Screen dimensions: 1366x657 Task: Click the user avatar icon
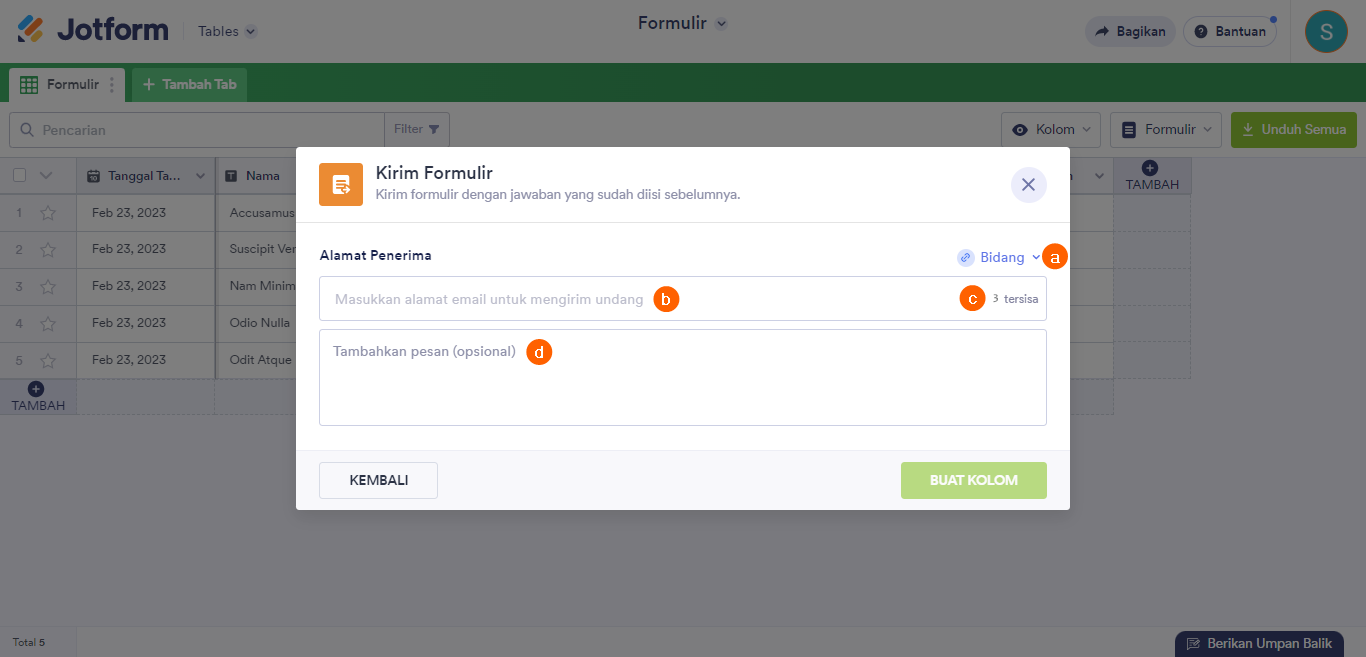[1326, 31]
